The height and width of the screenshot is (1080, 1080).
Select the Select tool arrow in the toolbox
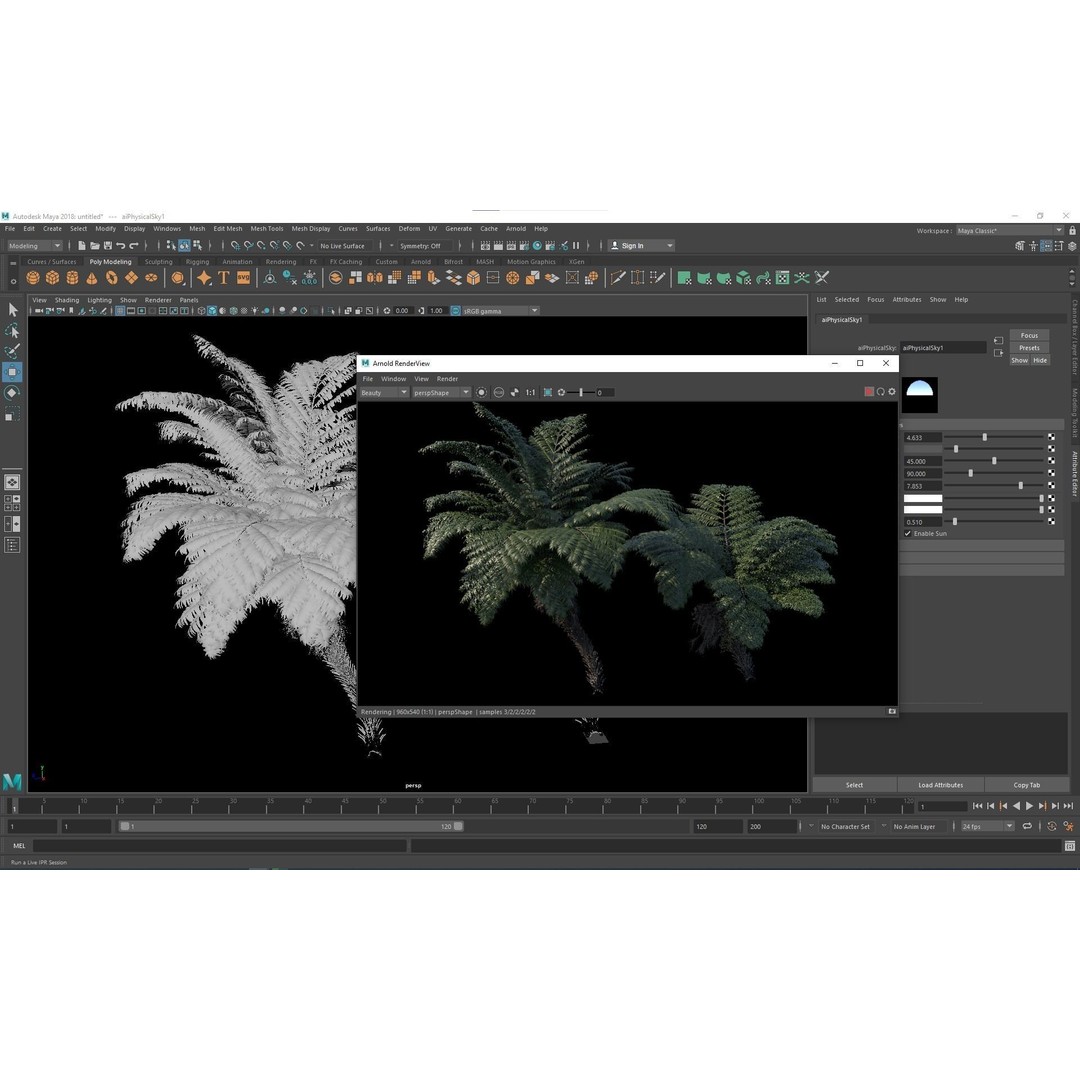(12, 310)
